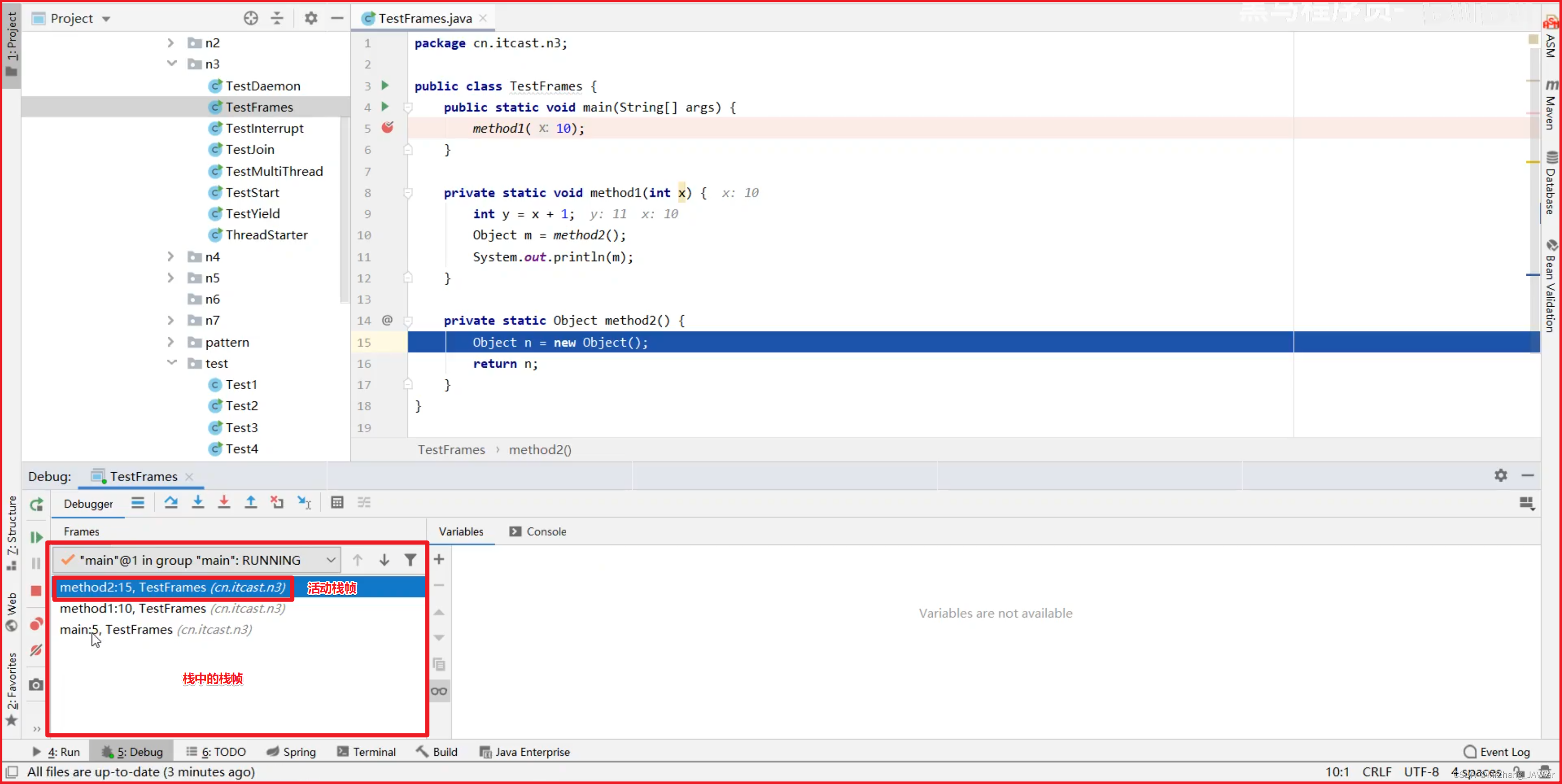1562x784 pixels.
Task: Close the TestFrames debug session tab
Action: 189,476
